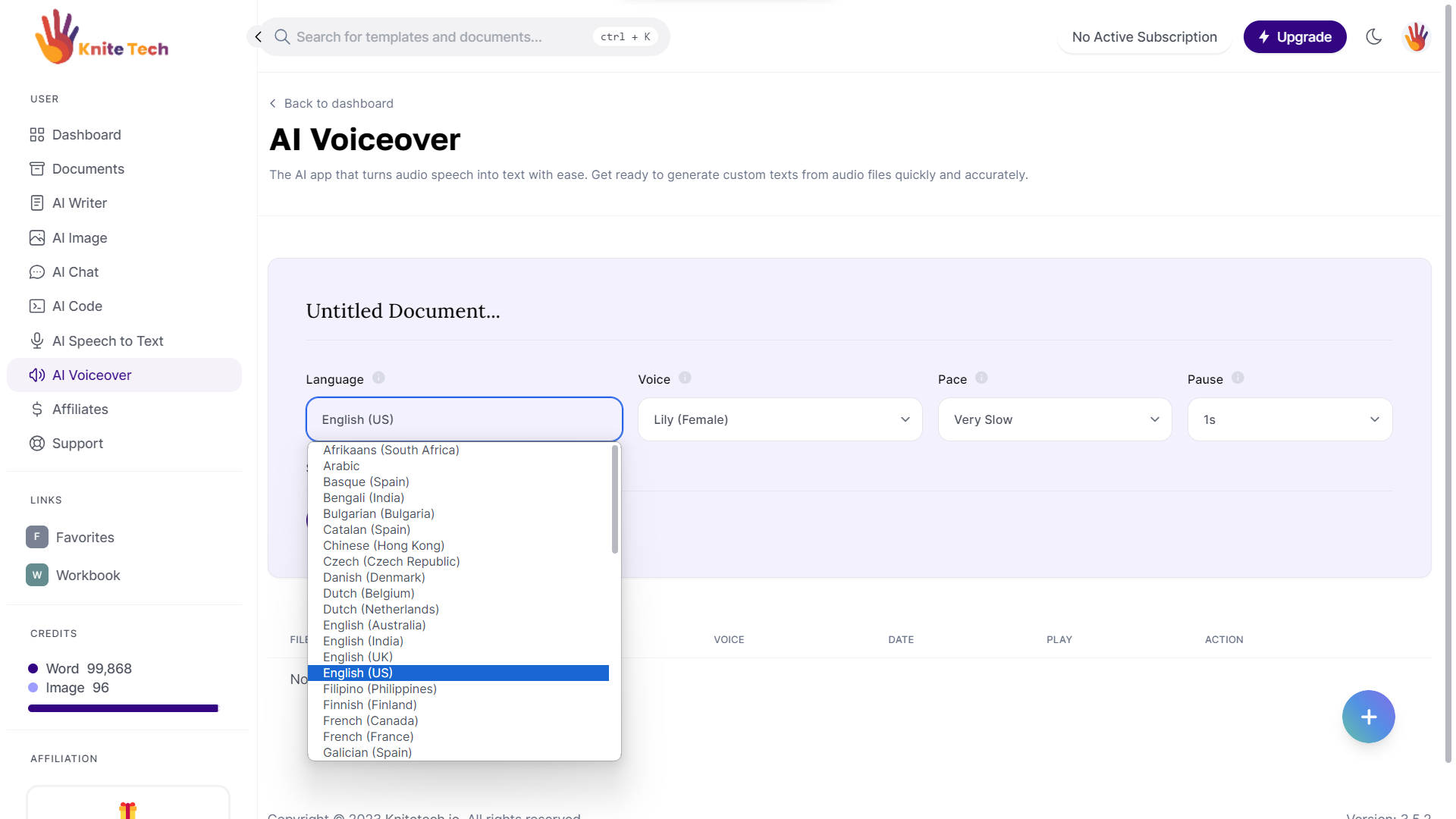The image size is (1456, 819).
Task: Click the template search input field
Action: point(440,36)
